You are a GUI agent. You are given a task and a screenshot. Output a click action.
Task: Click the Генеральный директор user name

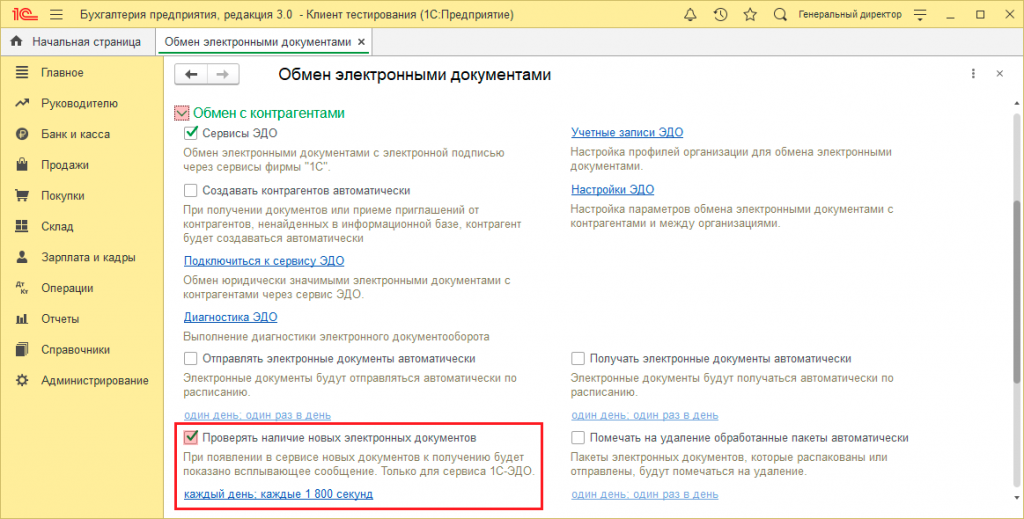[x=850, y=14]
